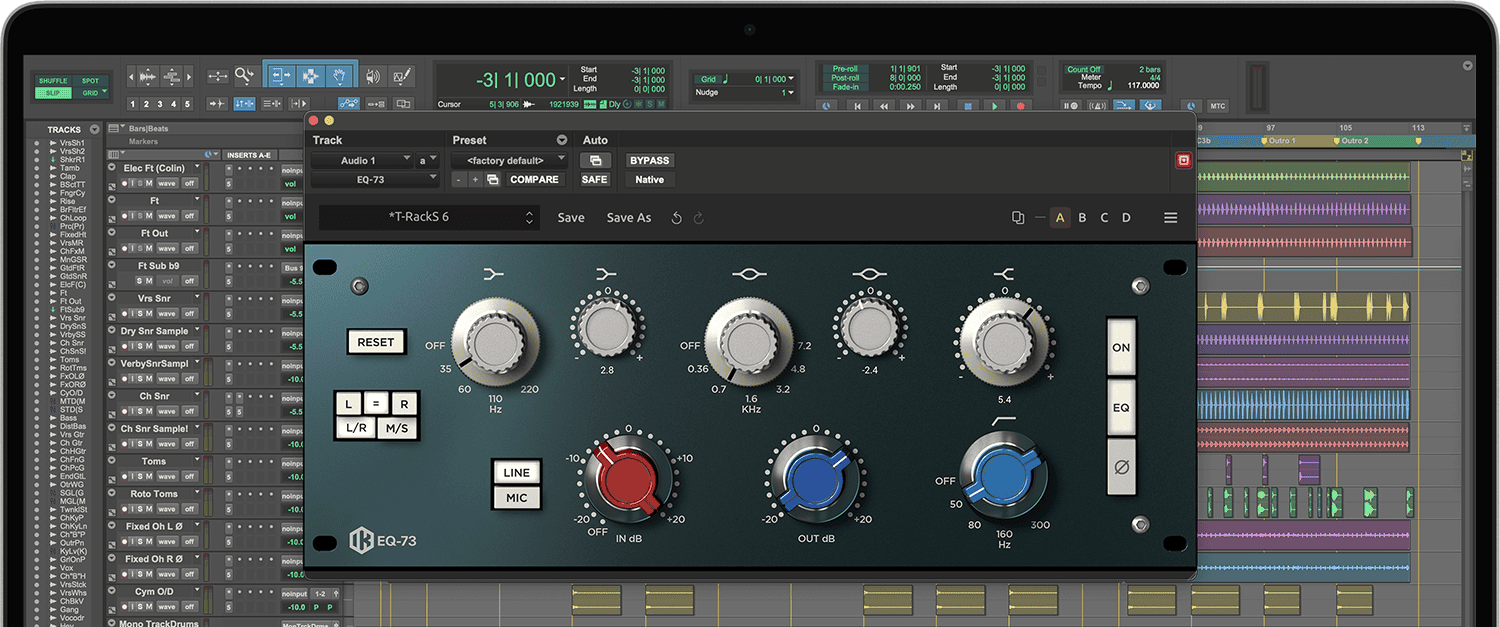
Task: Click the red IN dB gain knob
Action: (x=627, y=480)
